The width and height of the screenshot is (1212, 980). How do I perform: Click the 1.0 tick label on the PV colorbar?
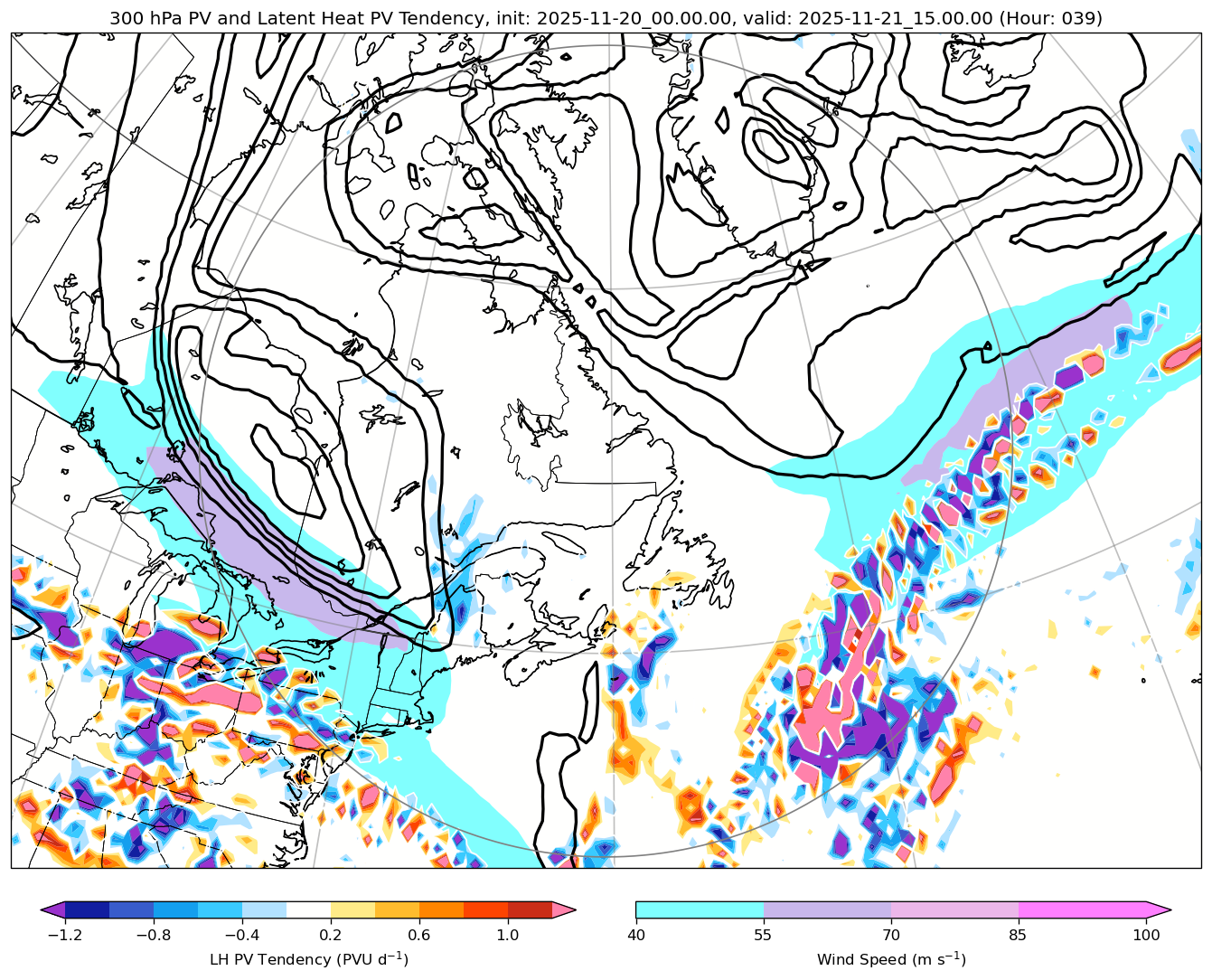point(508,935)
